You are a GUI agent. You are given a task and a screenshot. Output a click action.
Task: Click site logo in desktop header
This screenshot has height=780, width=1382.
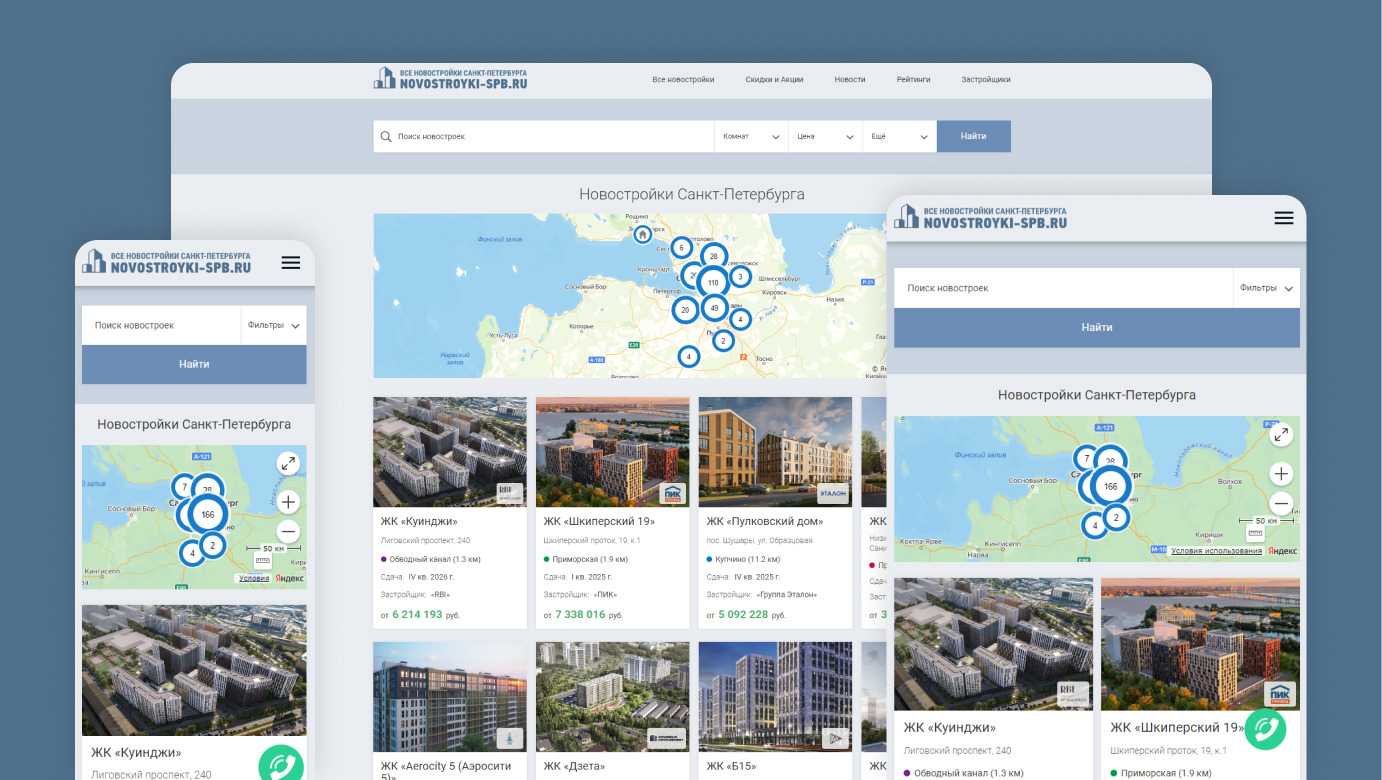click(x=450, y=79)
